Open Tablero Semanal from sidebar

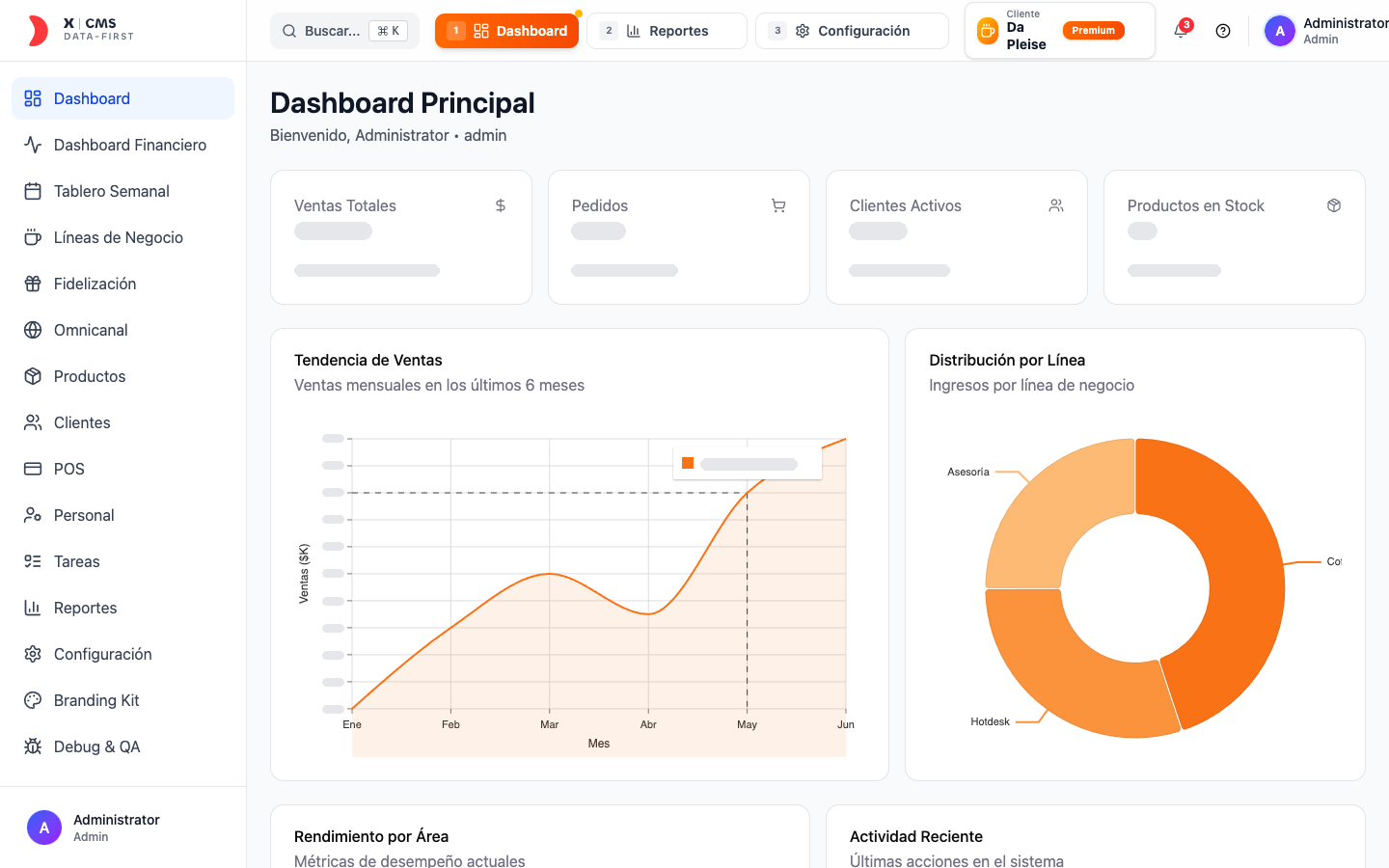click(x=123, y=191)
